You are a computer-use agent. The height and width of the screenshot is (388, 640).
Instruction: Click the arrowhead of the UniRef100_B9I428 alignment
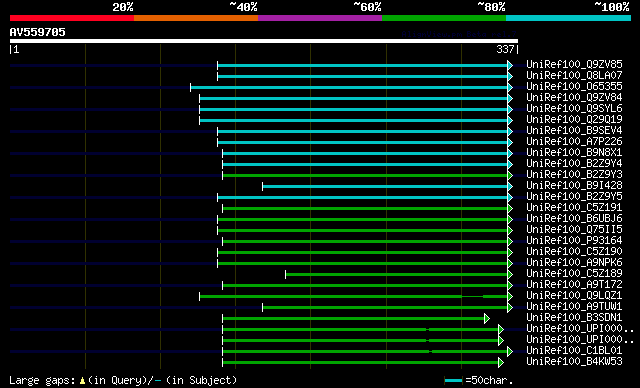510,186
